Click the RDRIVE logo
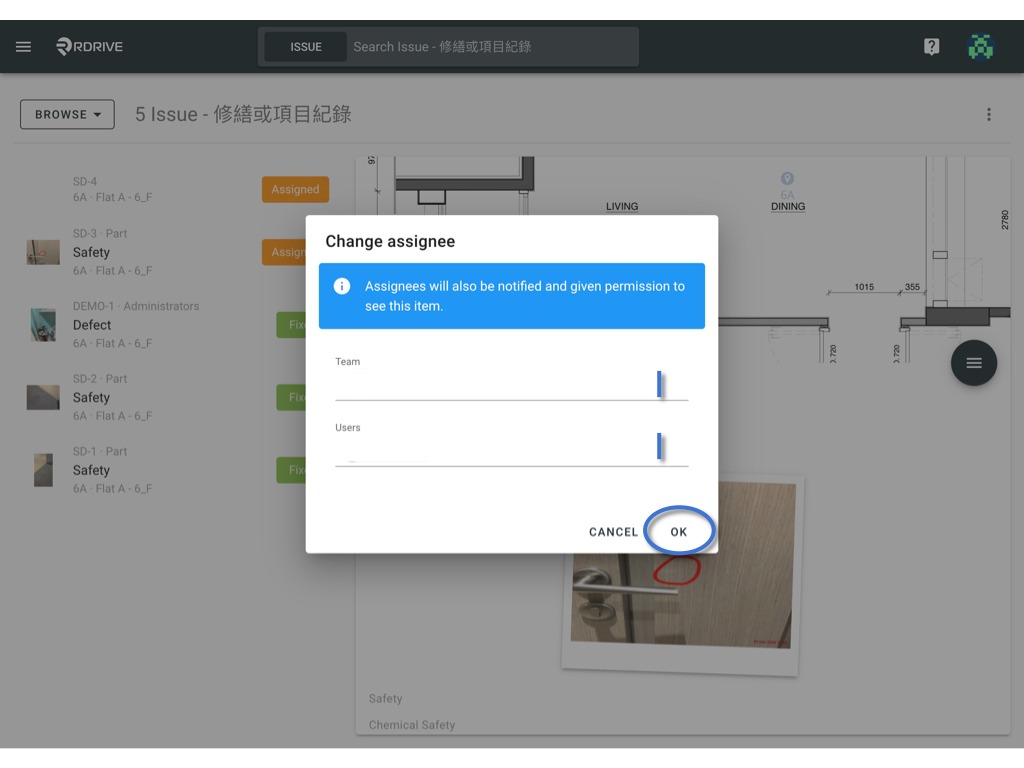Image resolution: width=1024 pixels, height=768 pixels. point(89,46)
